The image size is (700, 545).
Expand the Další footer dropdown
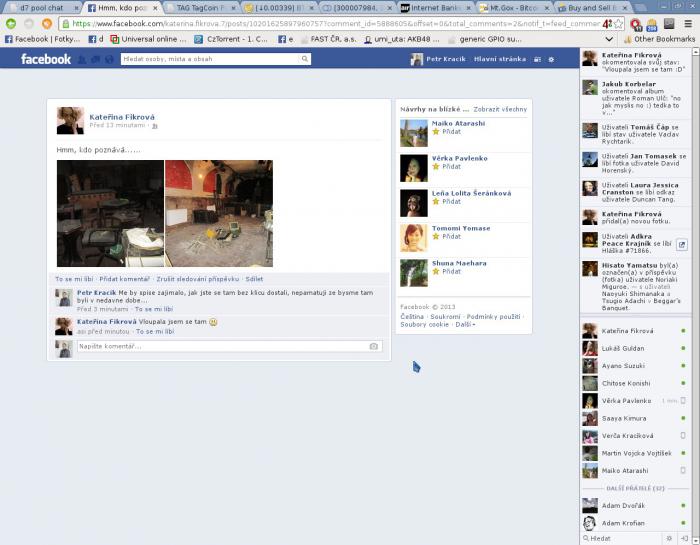tap(465, 325)
